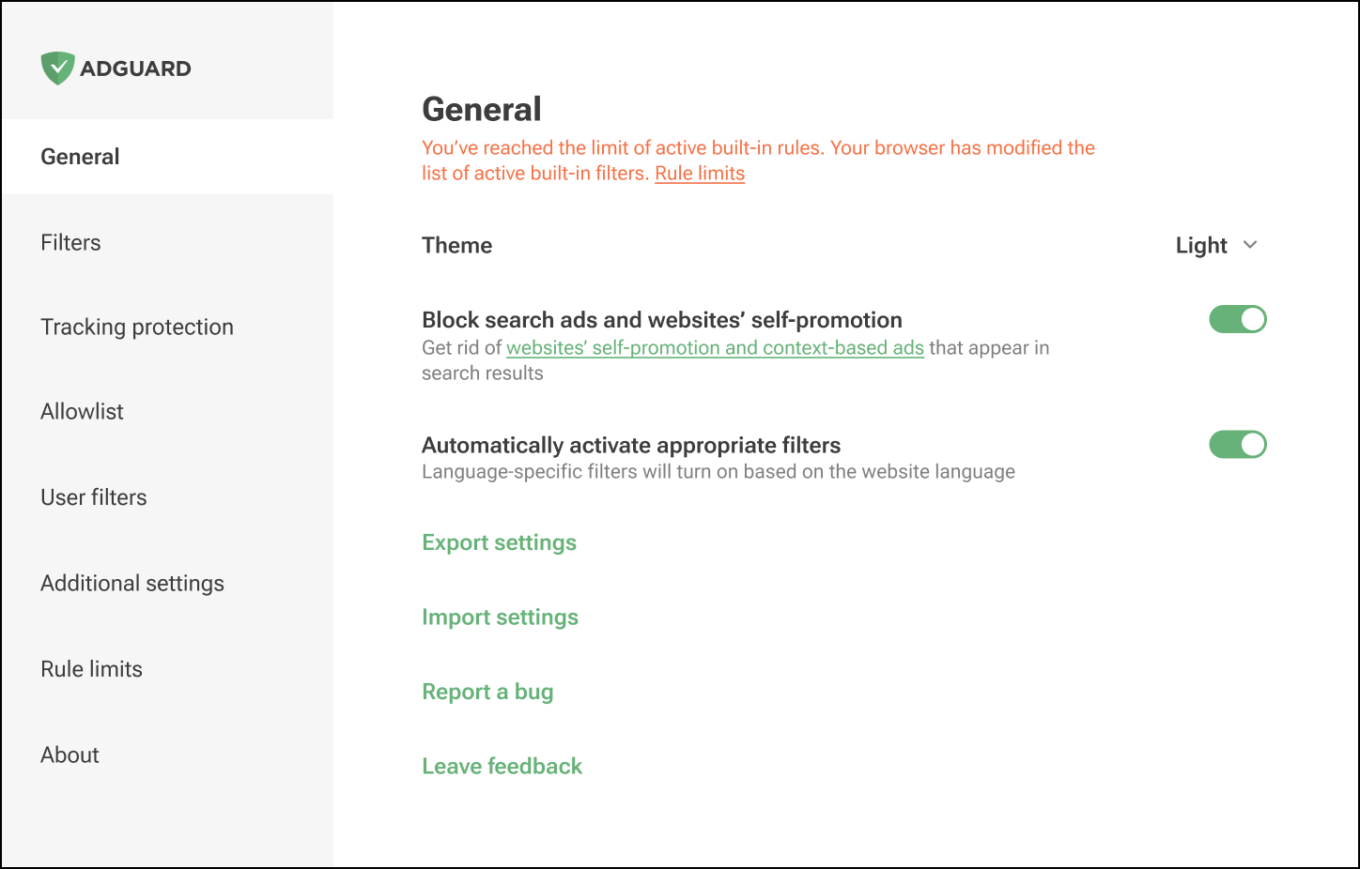Click the ADGUARD wordmark text
Viewport: 1360px width, 869px height.
[x=135, y=69]
